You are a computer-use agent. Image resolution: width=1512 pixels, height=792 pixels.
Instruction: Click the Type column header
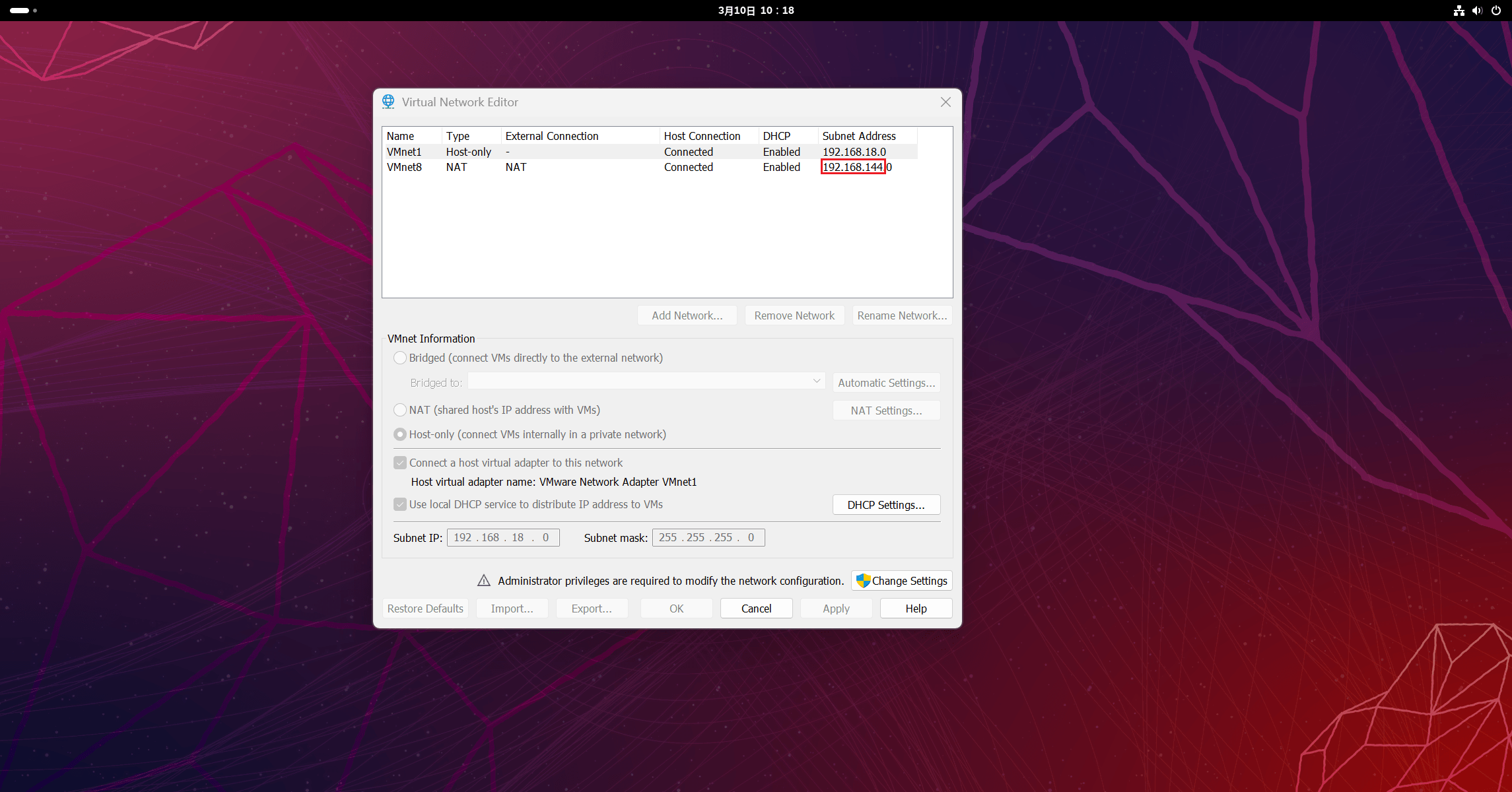coord(471,136)
